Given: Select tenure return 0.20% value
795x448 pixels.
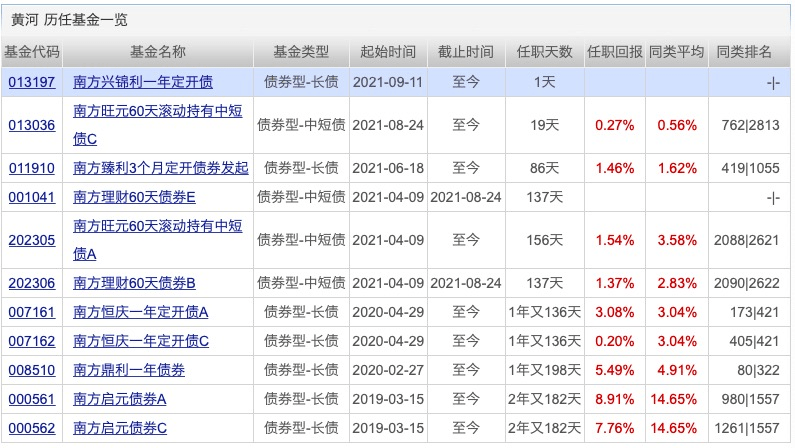Looking at the screenshot, I should click(x=615, y=341).
